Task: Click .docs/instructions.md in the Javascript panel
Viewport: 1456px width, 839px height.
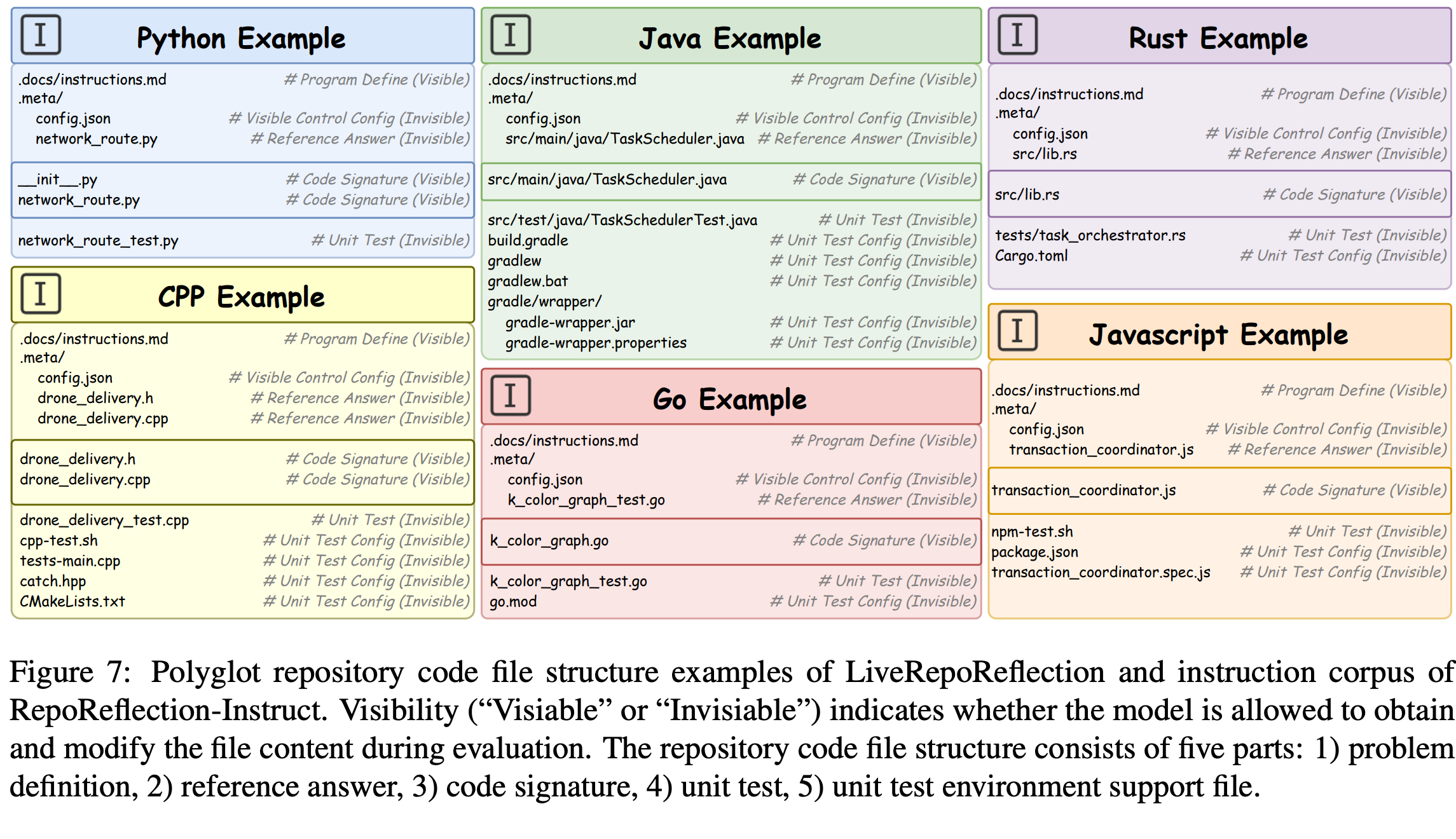Action: pos(1066,390)
